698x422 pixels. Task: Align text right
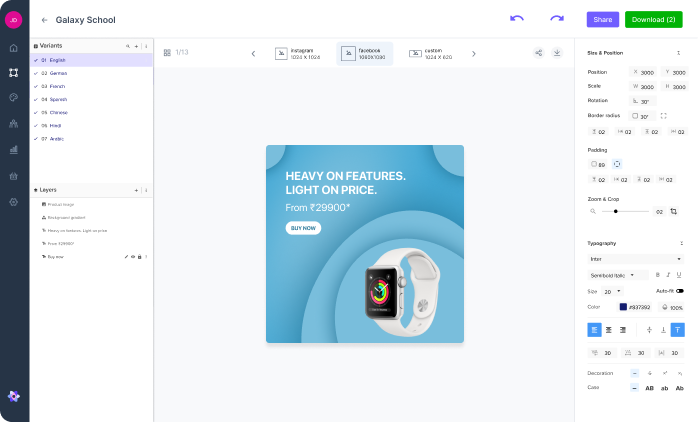(623, 330)
